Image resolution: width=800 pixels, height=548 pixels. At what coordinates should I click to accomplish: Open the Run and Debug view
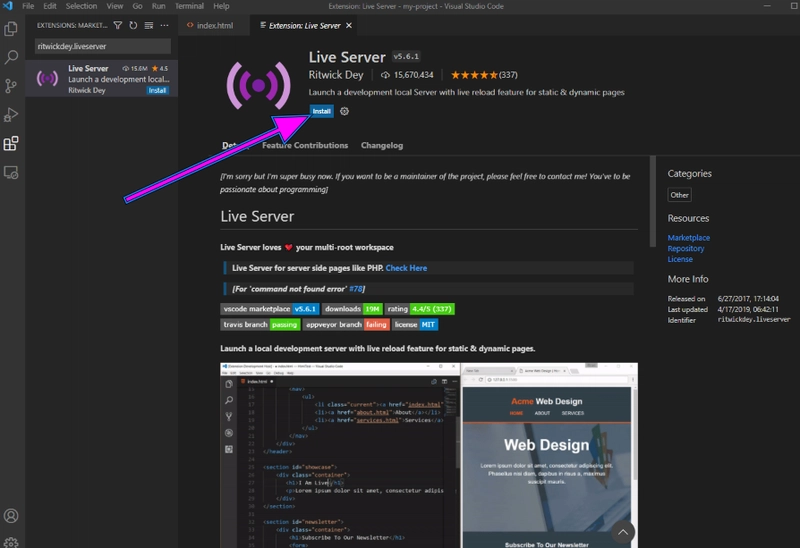coord(11,115)
